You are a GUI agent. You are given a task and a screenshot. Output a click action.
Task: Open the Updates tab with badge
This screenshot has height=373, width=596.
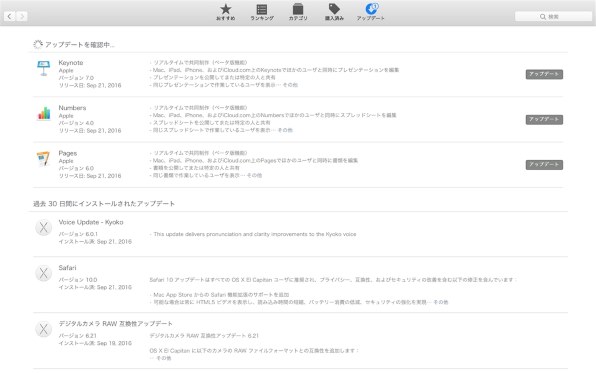(371, 12)
